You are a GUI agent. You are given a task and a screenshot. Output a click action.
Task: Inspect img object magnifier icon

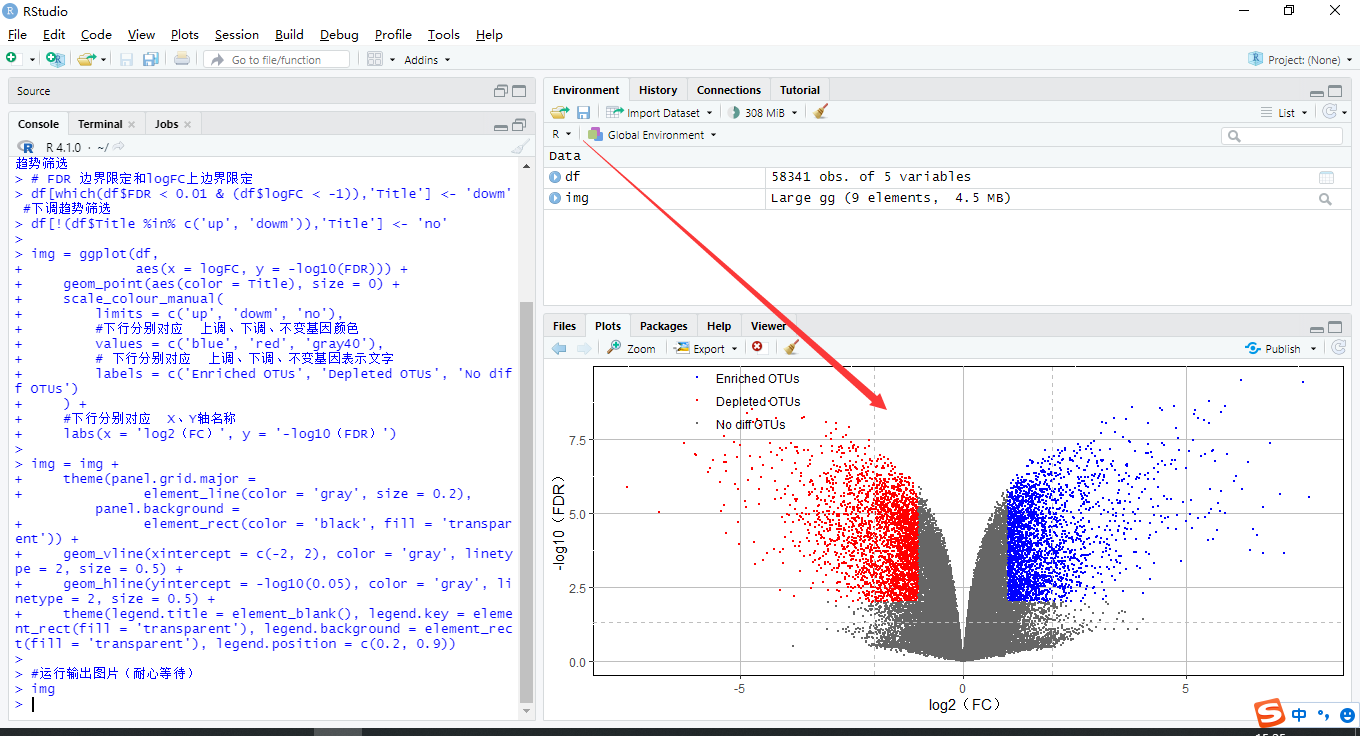pos(1326,198)
